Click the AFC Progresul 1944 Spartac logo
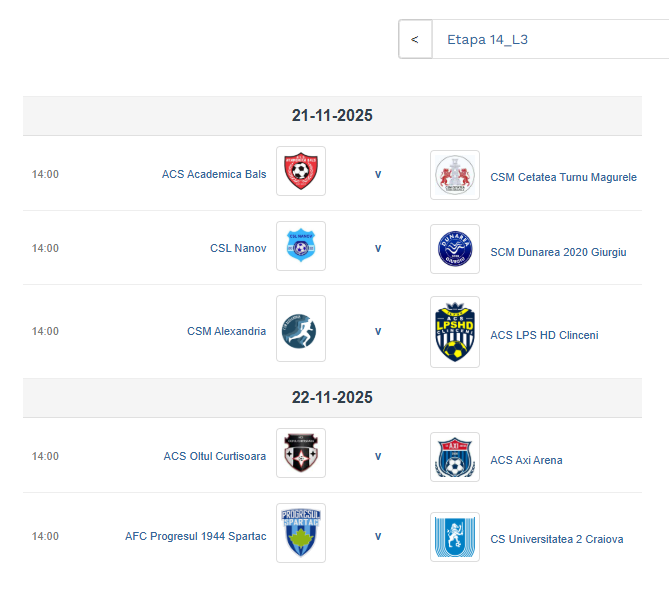 coord(300,531)
